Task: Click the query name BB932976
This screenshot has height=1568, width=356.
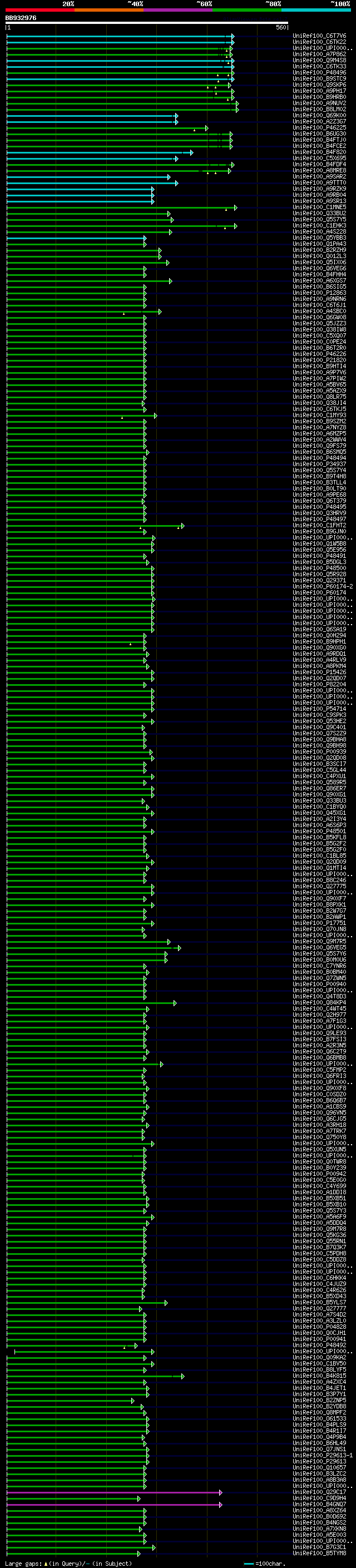Action: coord(21,18)
